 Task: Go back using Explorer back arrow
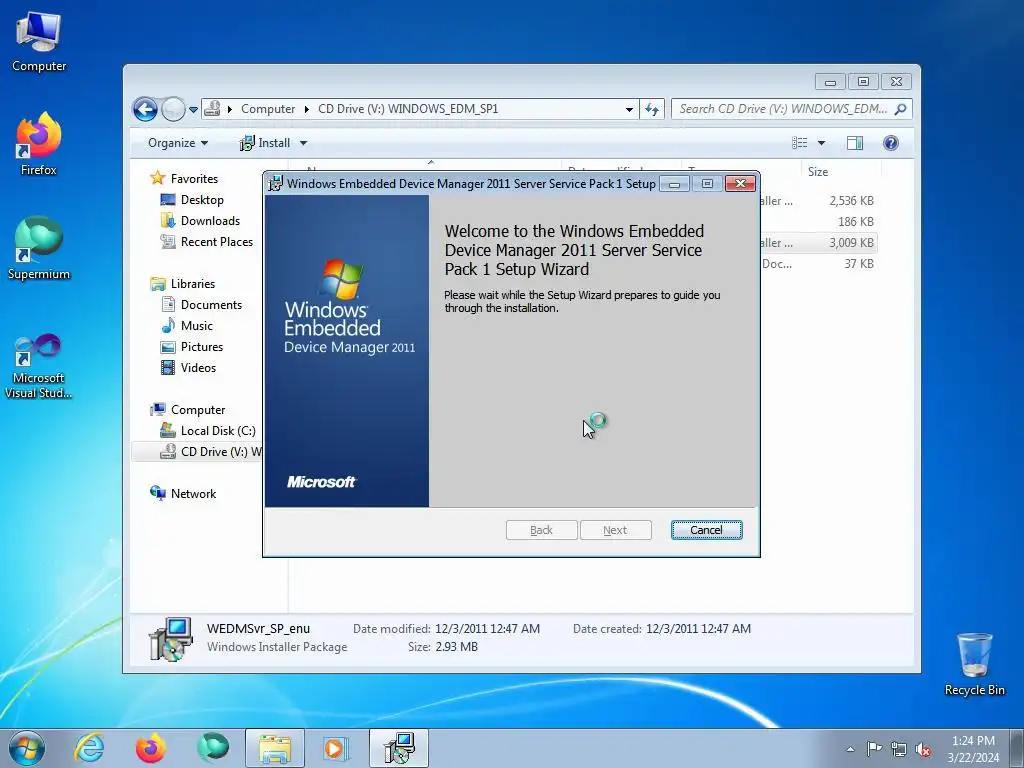145,109
